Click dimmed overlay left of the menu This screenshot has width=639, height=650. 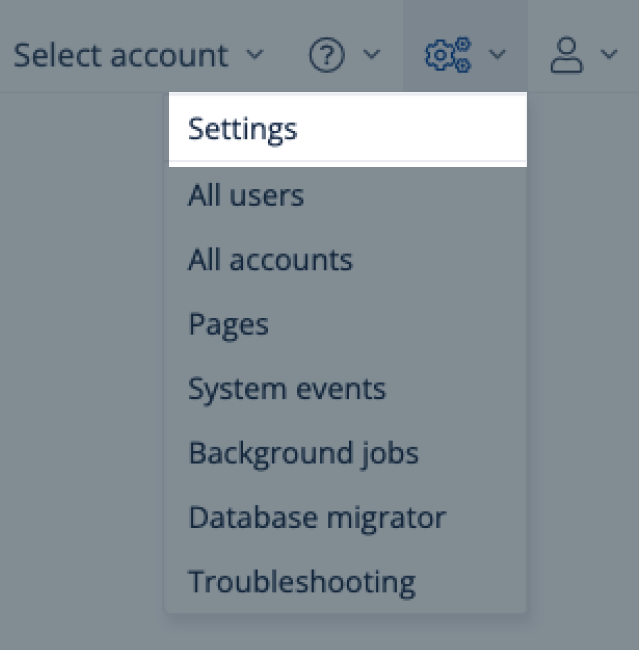click(x=80, y=350)
